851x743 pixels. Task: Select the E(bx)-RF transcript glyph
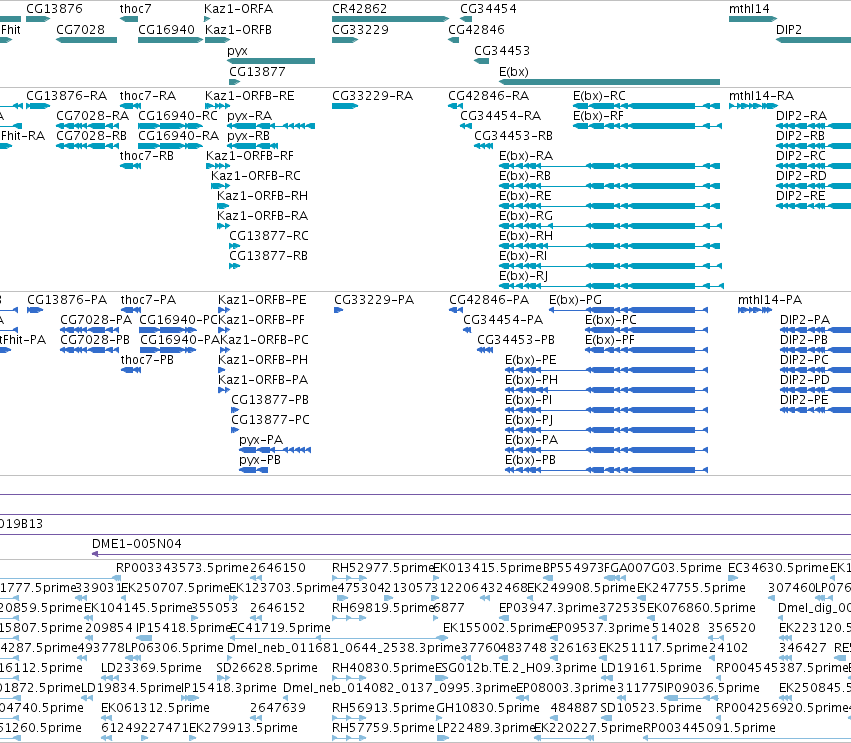(647, 126)
